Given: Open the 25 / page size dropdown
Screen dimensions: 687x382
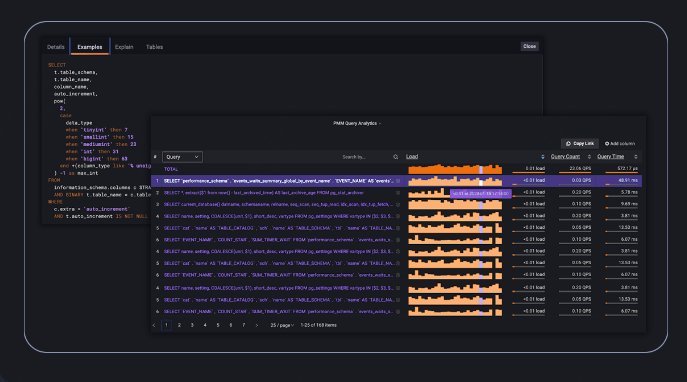Looking at the screenshot, I should click(x=282, y=325).
